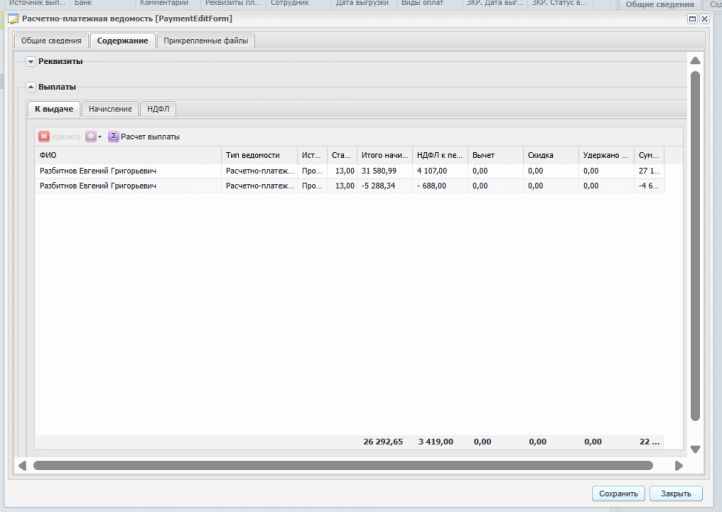Click the down arrow on the vertical scrollbar
The image size is (722, 512).
[695, 449]
